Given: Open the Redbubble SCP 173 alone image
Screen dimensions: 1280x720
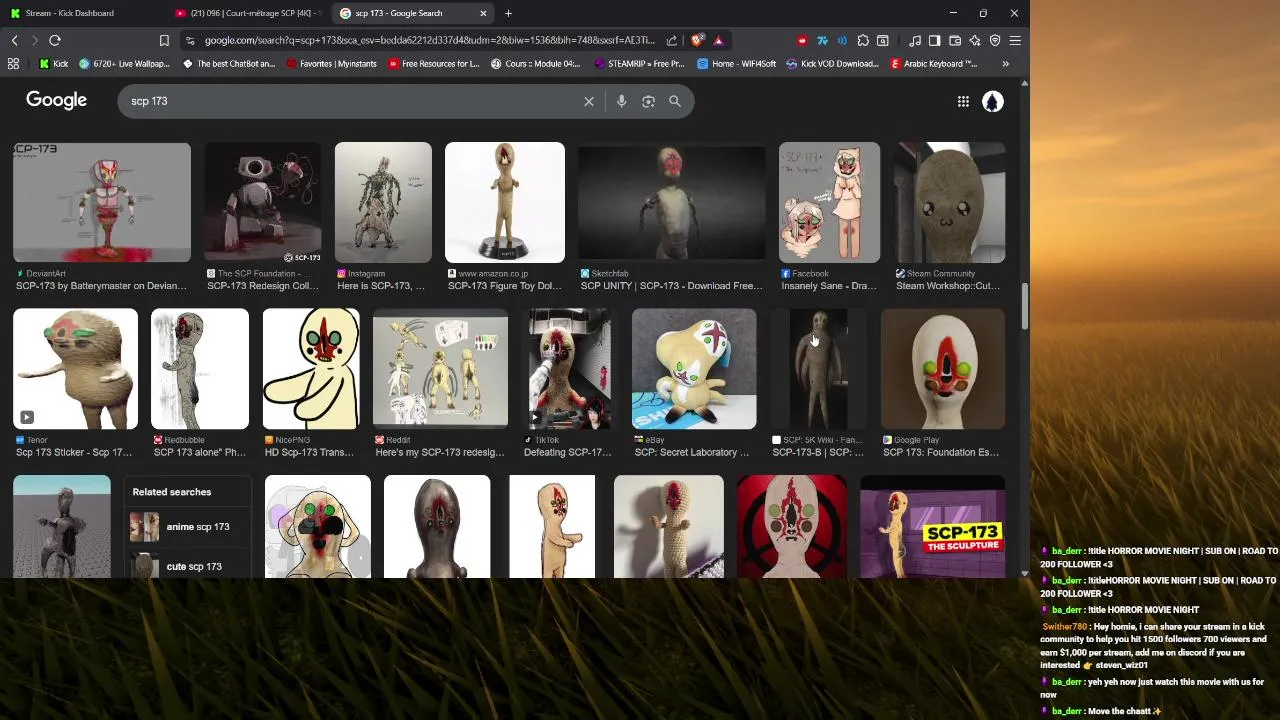Looking at the screenshot, I should 200,369.
